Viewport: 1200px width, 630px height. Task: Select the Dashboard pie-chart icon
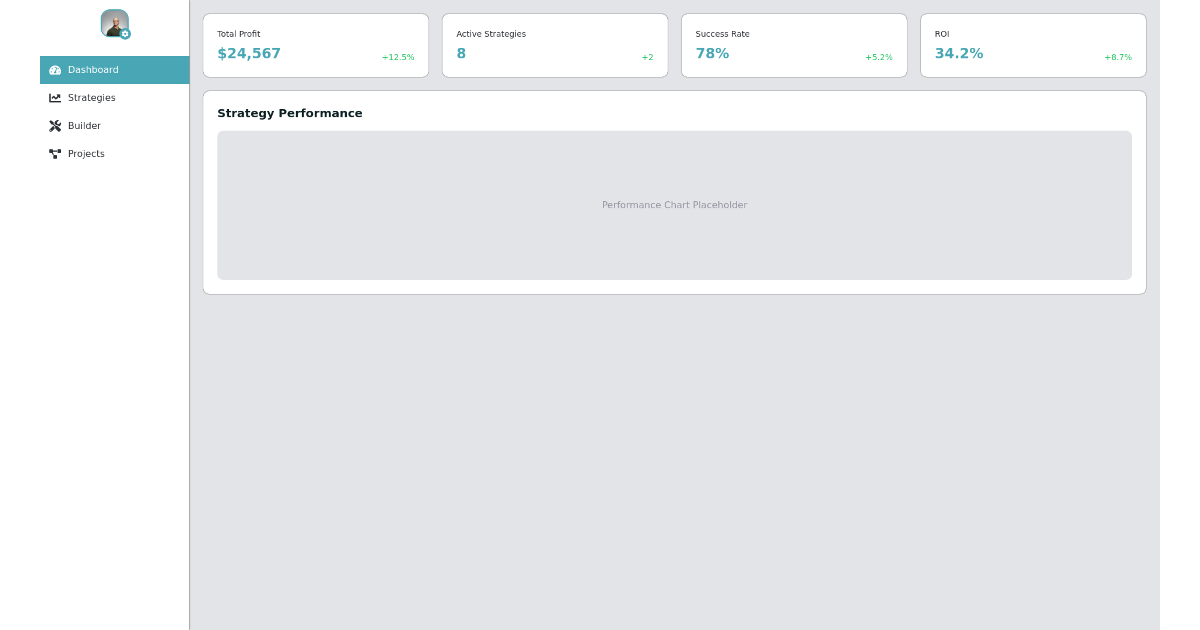(x=55, y=70)
